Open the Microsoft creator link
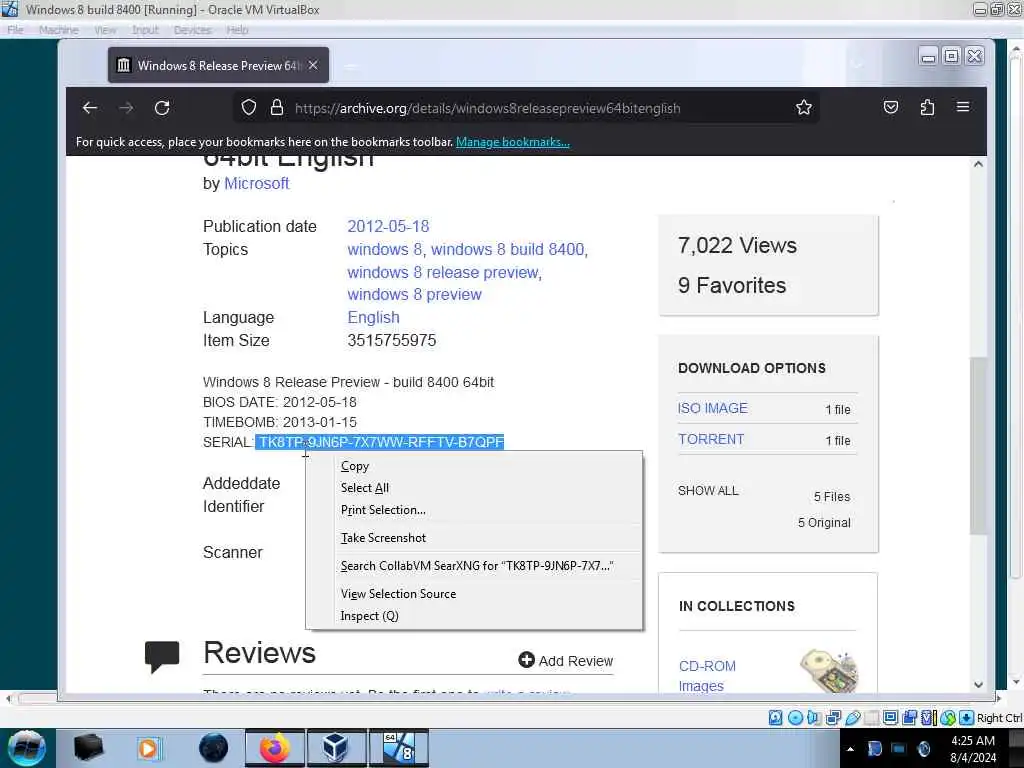 point(257,184)
